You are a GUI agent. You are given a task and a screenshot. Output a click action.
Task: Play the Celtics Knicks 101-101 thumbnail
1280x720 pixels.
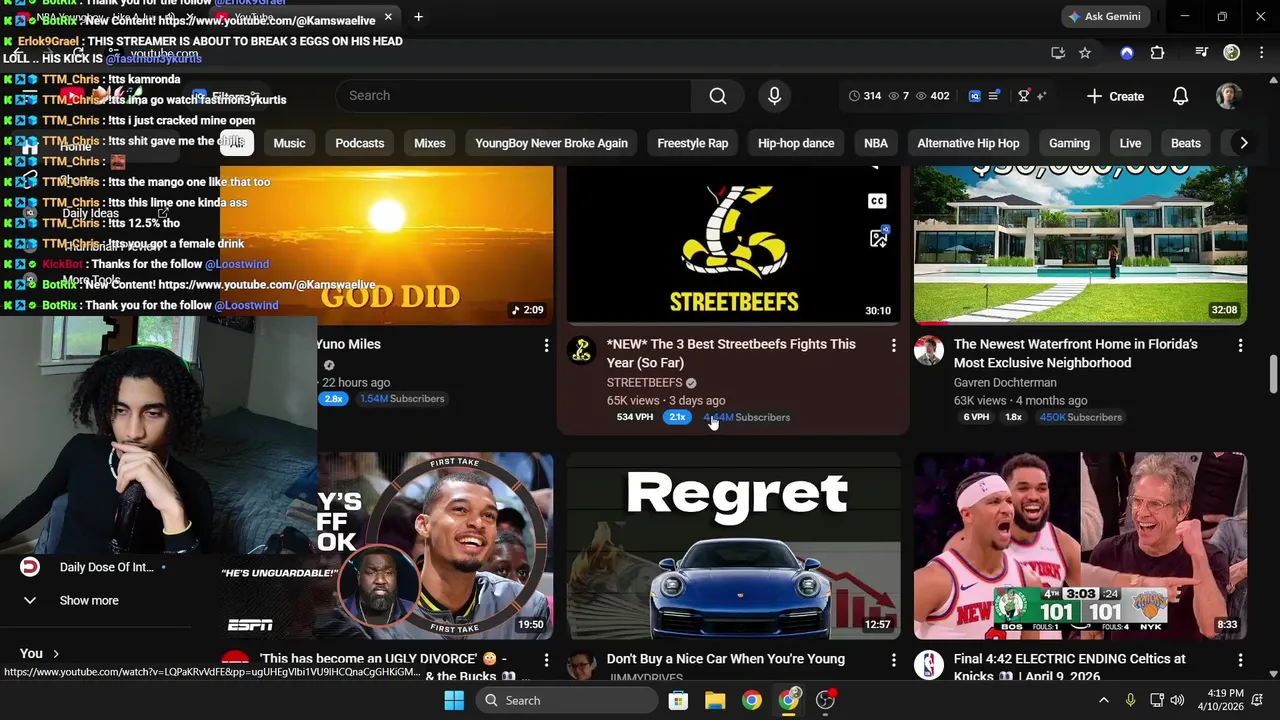pos(1080,546)
